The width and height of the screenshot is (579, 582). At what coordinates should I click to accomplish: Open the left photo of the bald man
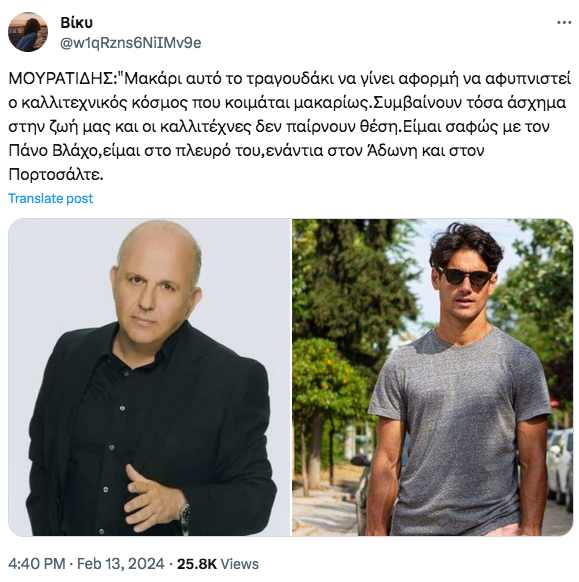[149, 377]
